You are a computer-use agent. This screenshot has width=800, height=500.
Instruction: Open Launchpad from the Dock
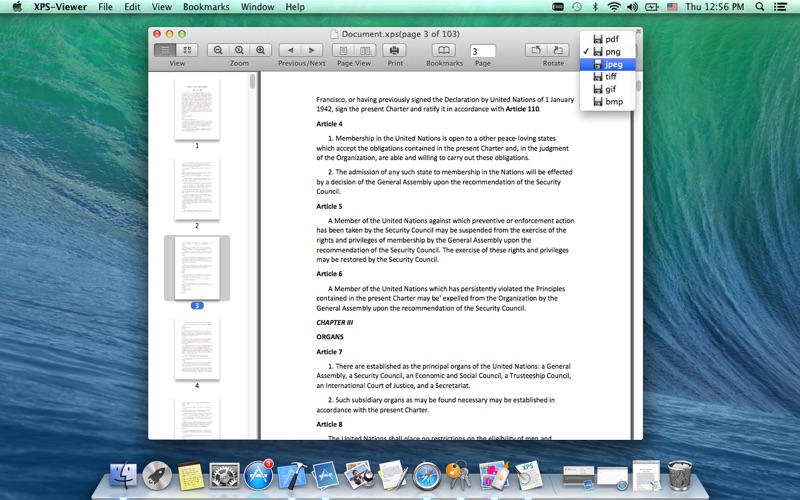[x=157, y=476]
